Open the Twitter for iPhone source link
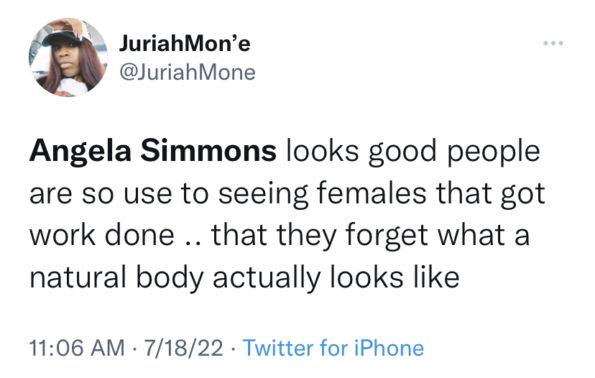 pos(333,348)
